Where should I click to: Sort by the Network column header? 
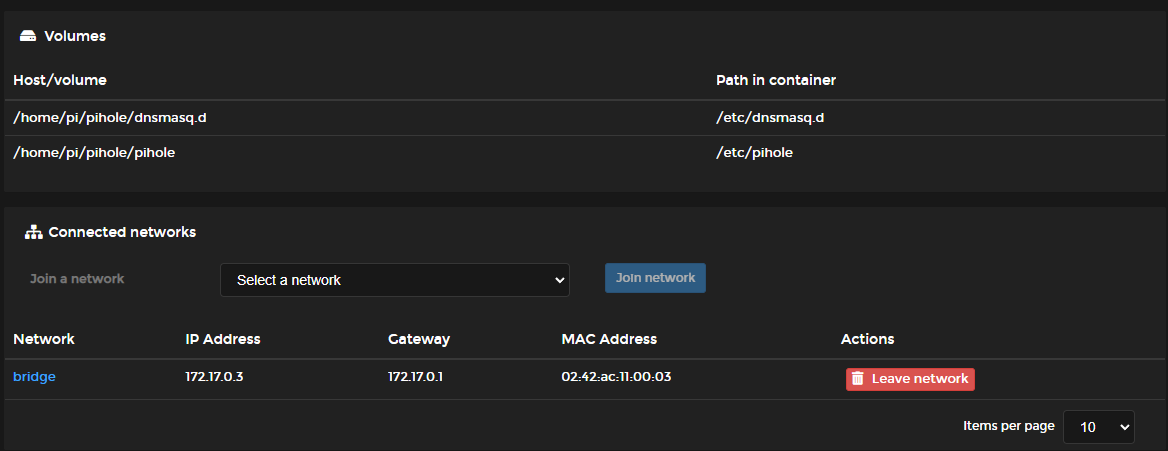coord(44,339)
